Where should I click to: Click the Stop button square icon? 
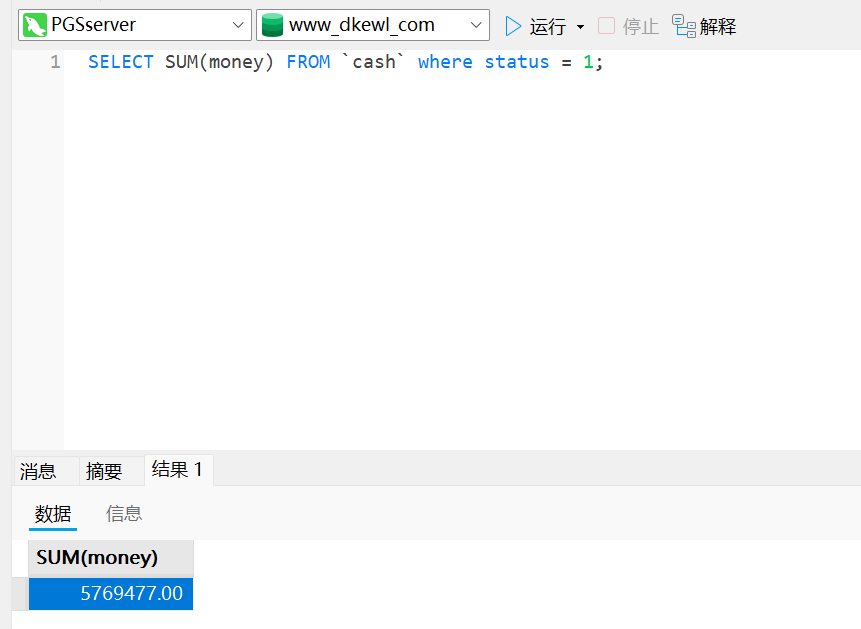606,26
